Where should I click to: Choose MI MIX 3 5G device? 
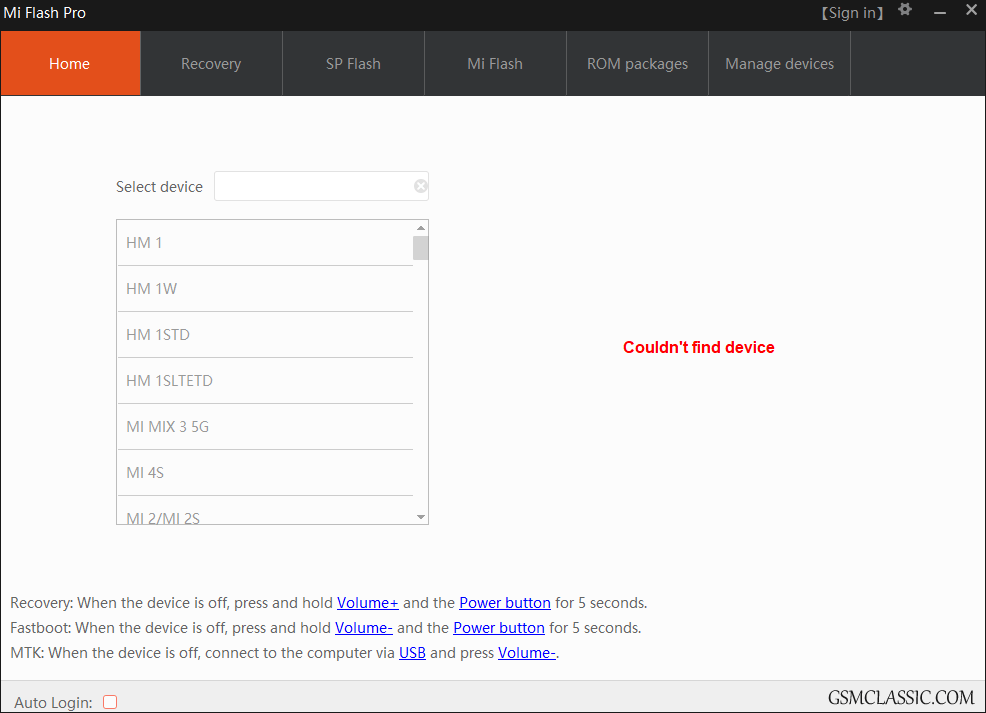265,427
